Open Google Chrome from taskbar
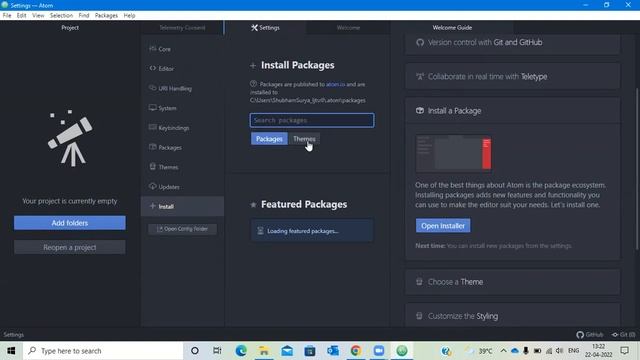This screenshot has height=360, width=640. pyautogui.click(x=356, y=351)
